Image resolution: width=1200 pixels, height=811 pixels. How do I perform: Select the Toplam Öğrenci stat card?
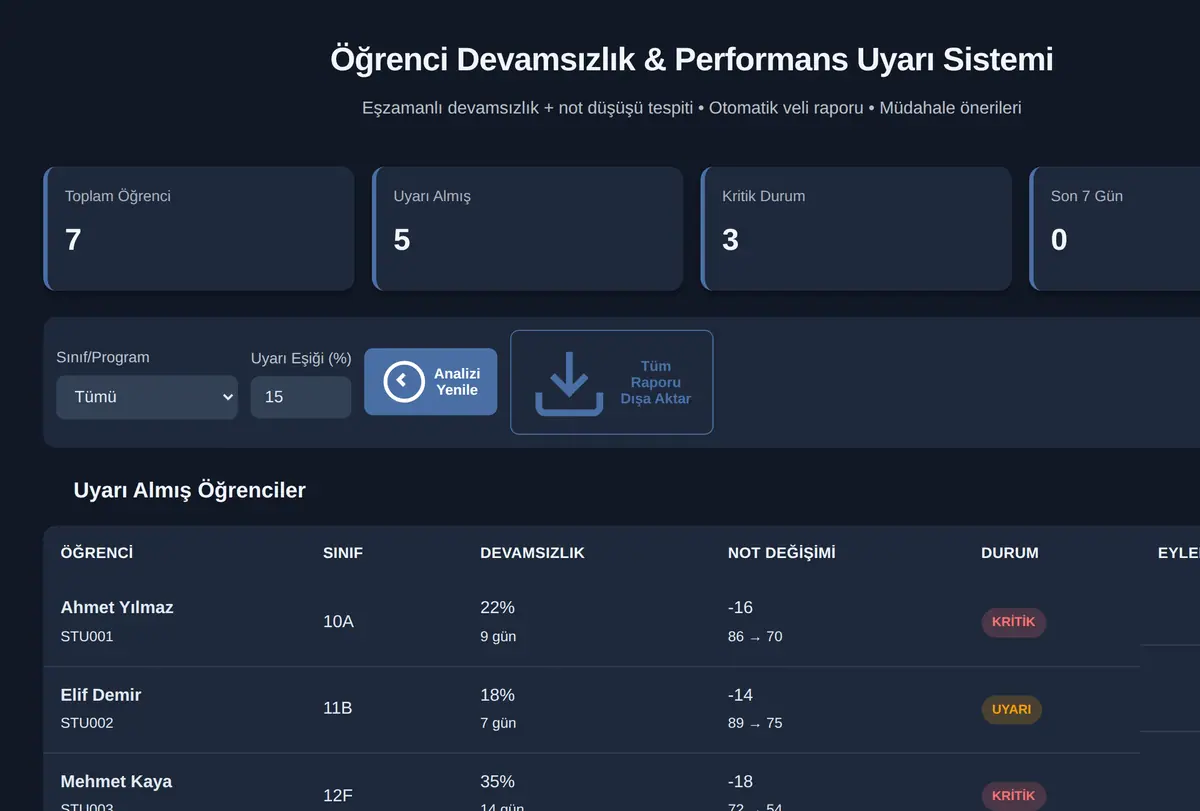tap(199, 229)
